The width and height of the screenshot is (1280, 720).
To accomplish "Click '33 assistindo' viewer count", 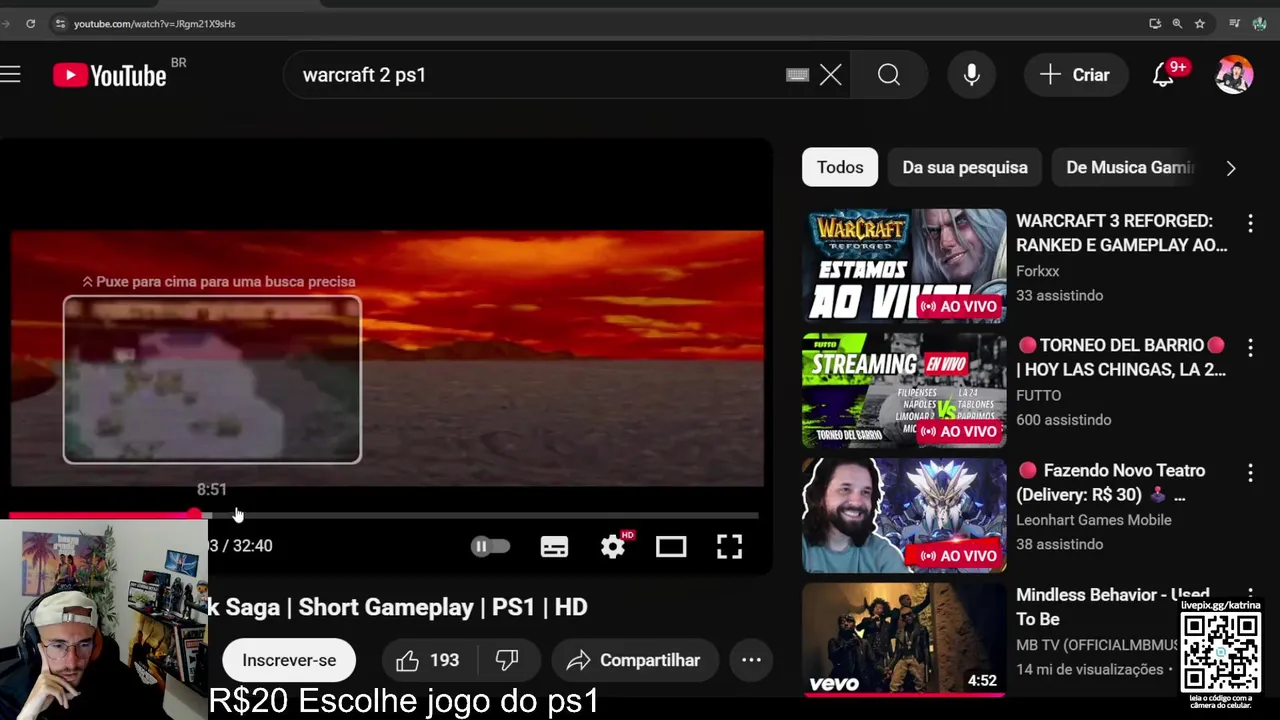I will coord(1060,295).
